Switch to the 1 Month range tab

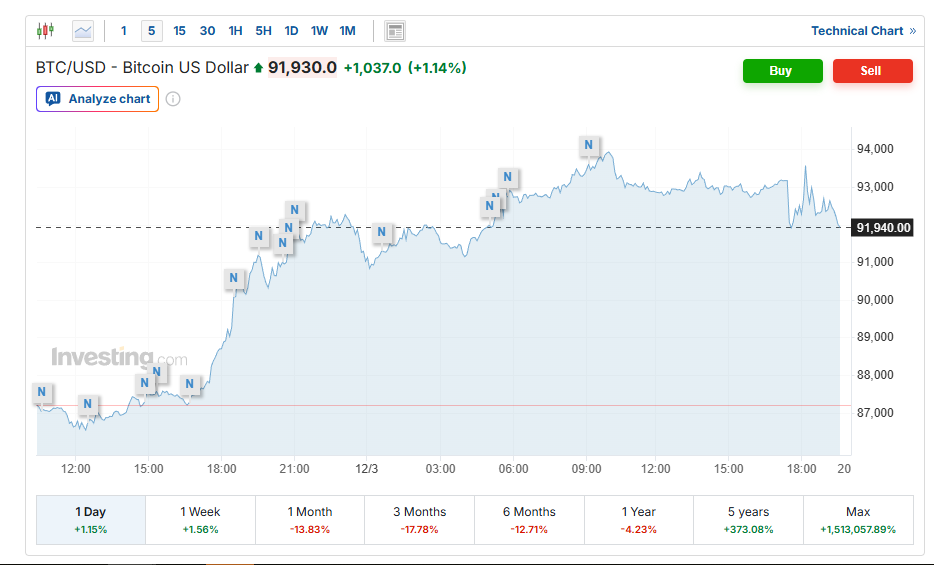tap(310, 519)
